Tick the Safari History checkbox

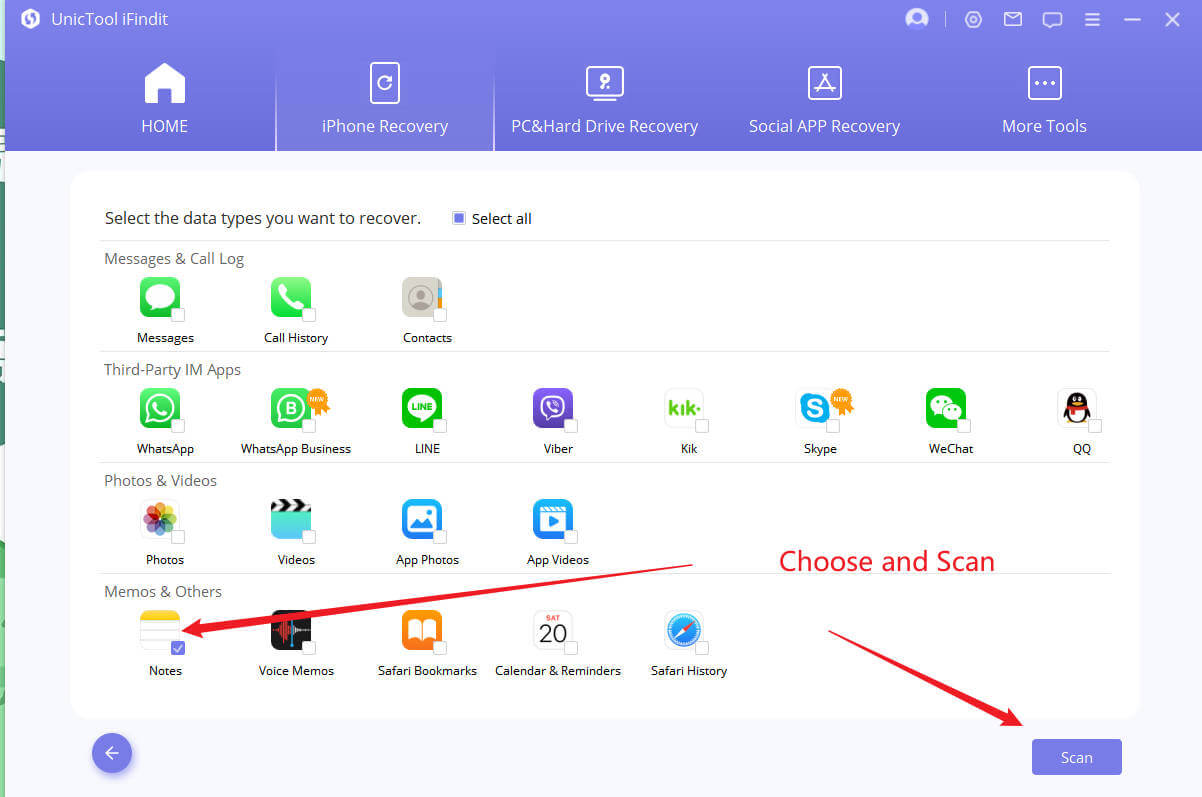pos(702,648)
